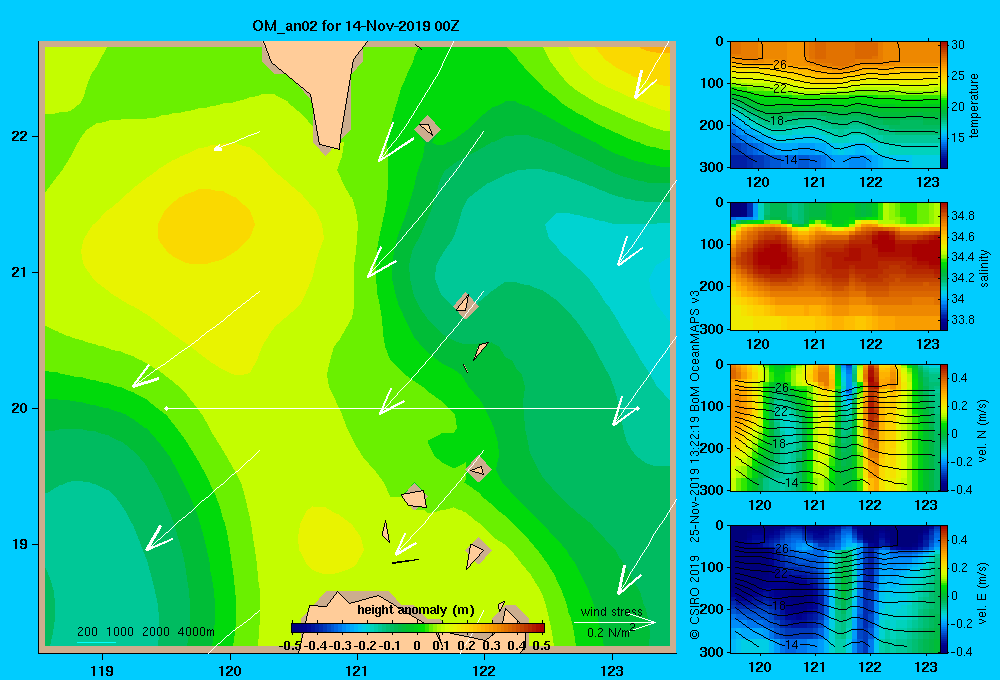The image size is (1000, 680).
Task: Open the salinity section panel
Action: coord(834,267)
